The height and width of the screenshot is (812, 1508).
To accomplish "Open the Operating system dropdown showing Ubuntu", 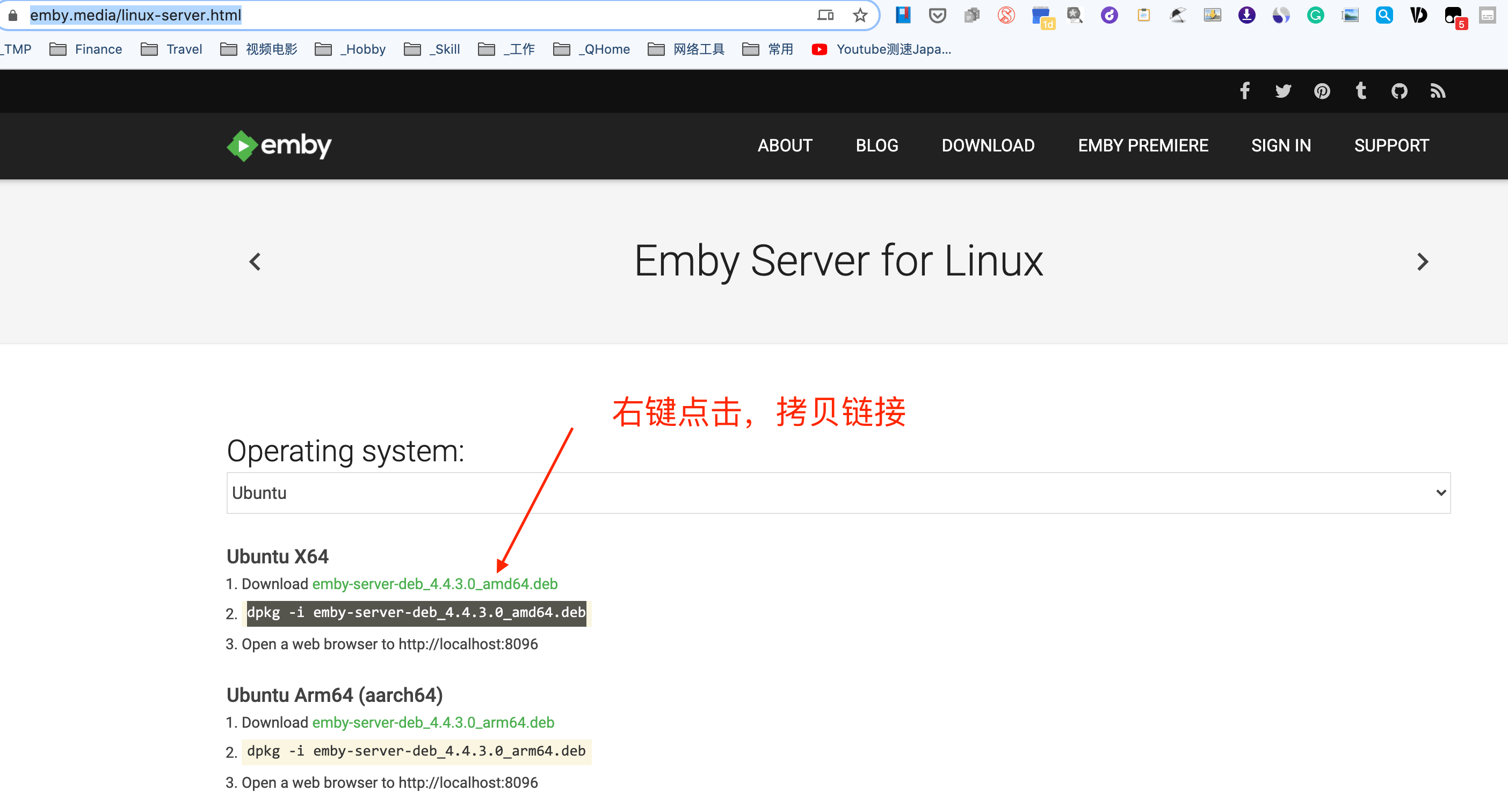I will (x=838, y=493).
